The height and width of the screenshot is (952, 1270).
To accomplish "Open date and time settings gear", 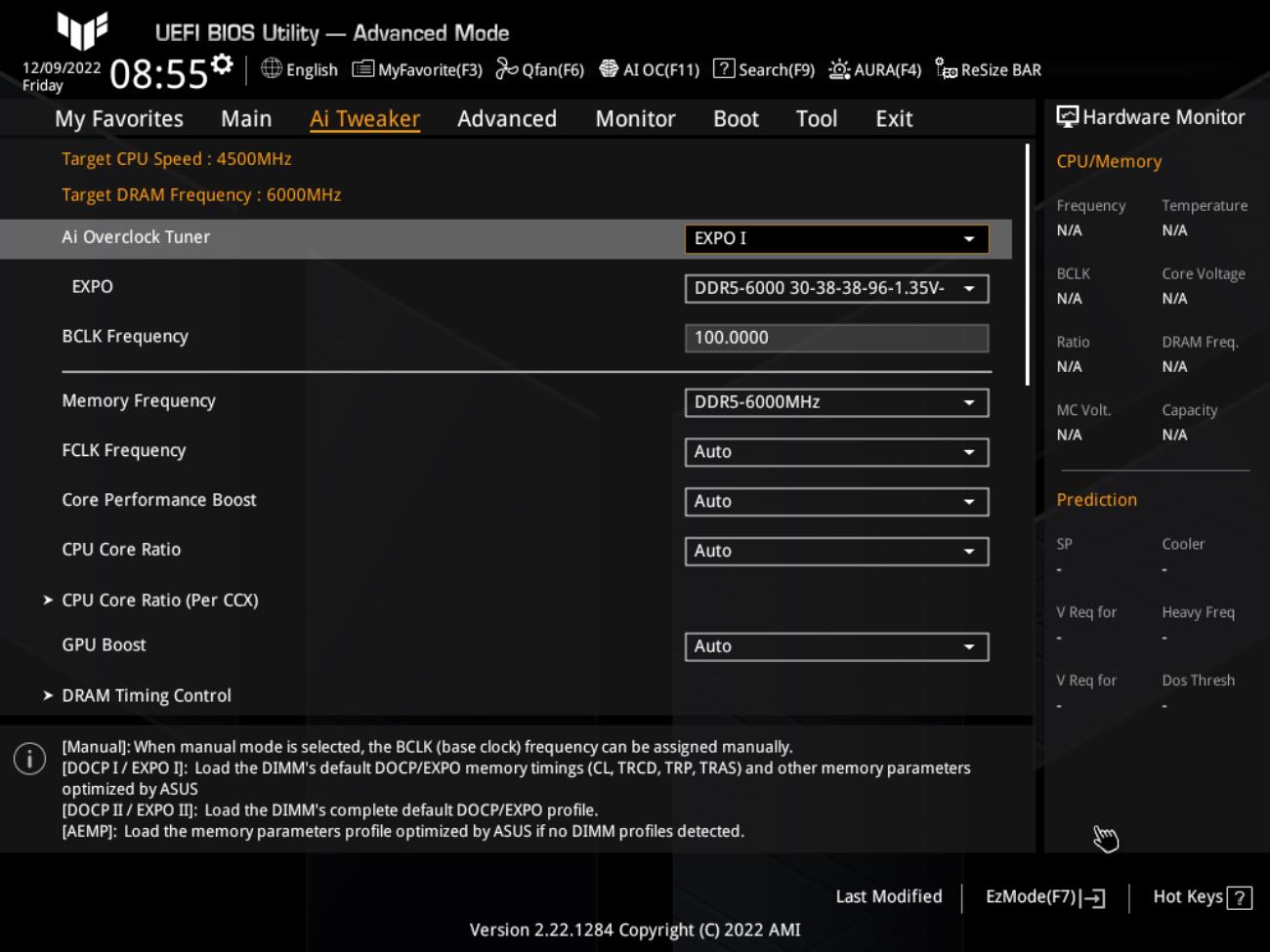I will (x=223, y=64).
